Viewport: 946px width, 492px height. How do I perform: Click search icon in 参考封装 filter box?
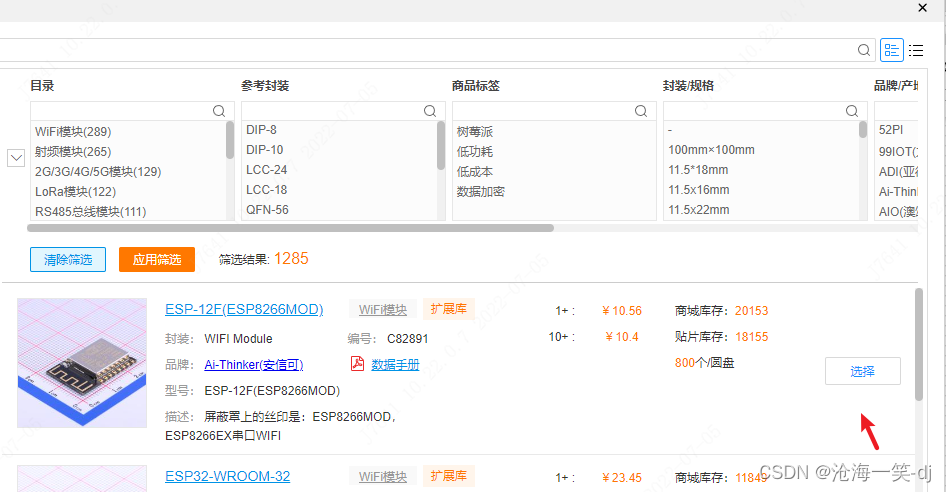(x=430, y=110)
